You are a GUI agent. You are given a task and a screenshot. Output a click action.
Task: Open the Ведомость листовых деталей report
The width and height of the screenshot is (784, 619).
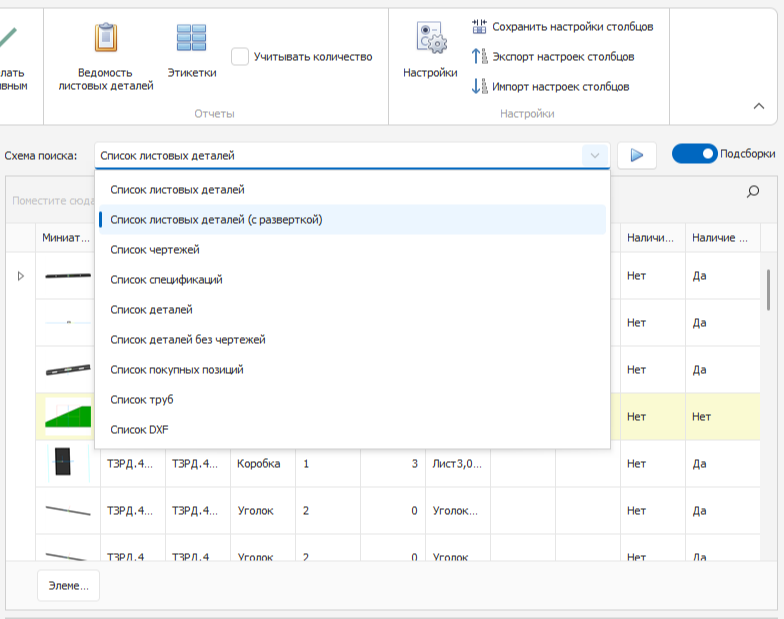(106, 38)
